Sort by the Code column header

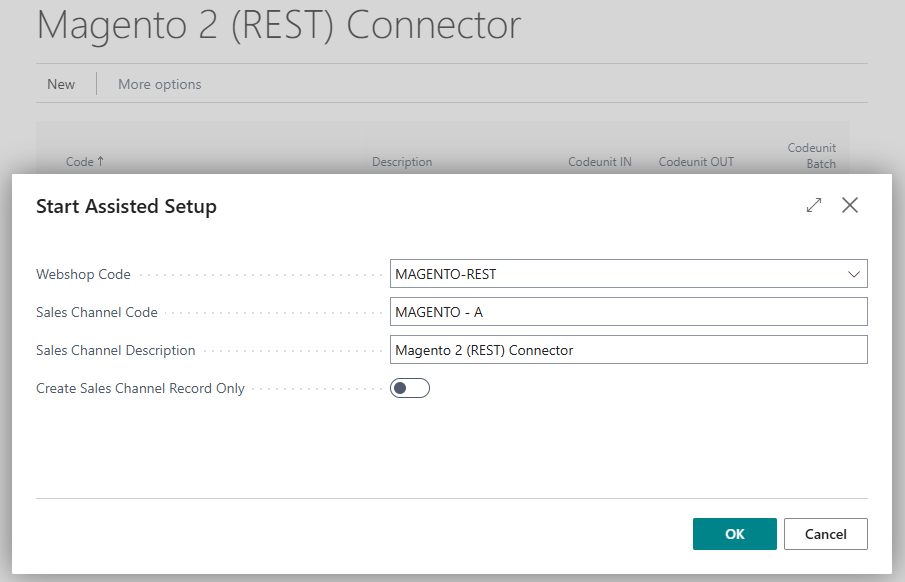[85, 162]
